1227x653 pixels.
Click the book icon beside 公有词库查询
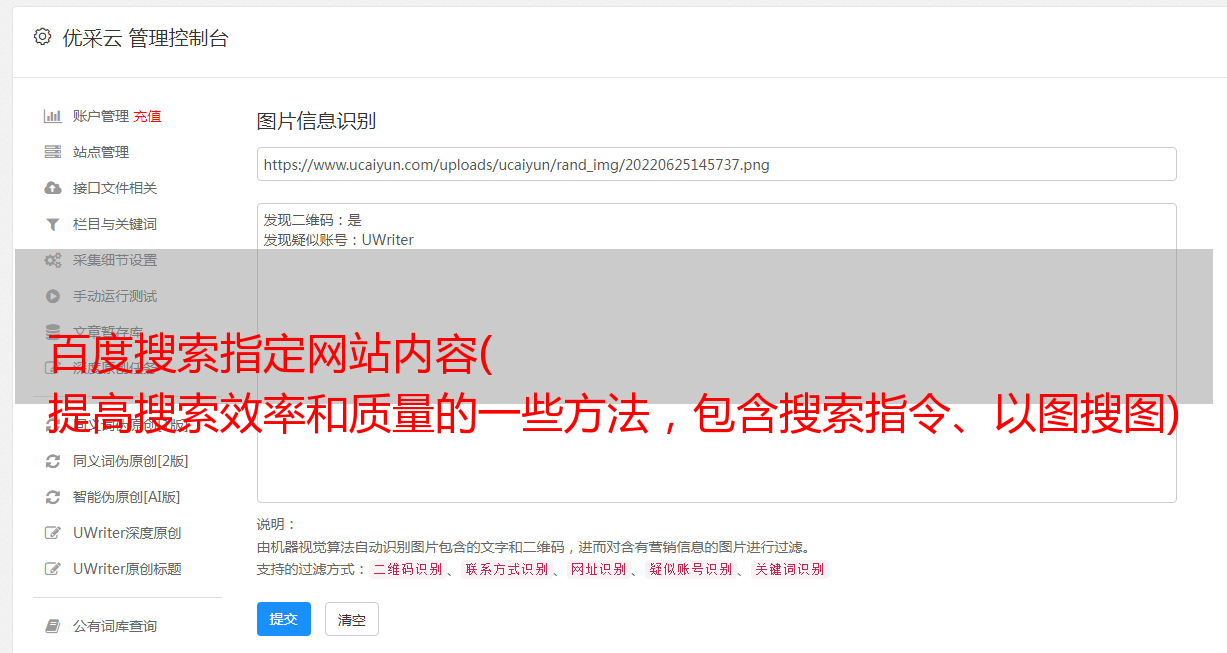(x=53, y=626)
